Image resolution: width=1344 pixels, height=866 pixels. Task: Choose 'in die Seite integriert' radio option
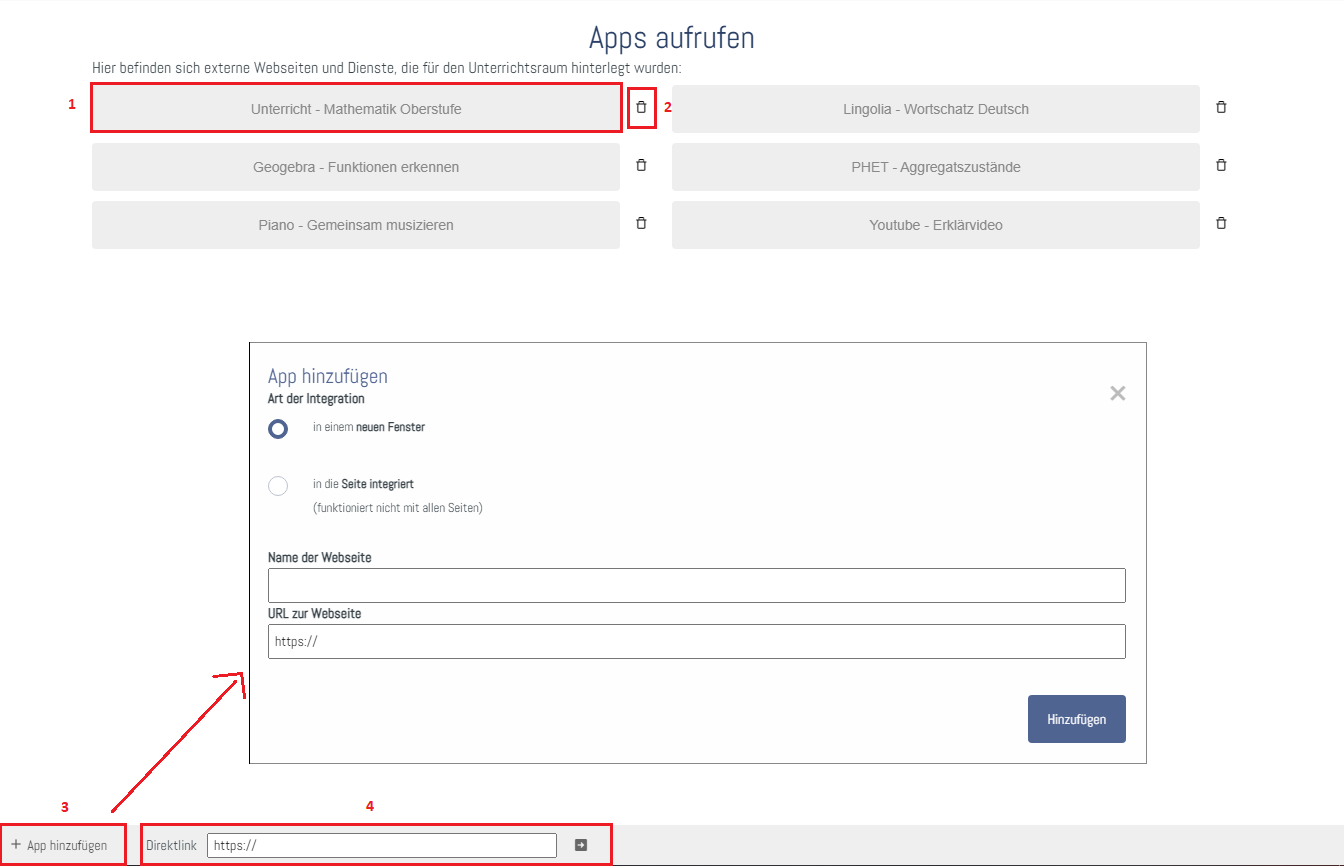[278, 486]
